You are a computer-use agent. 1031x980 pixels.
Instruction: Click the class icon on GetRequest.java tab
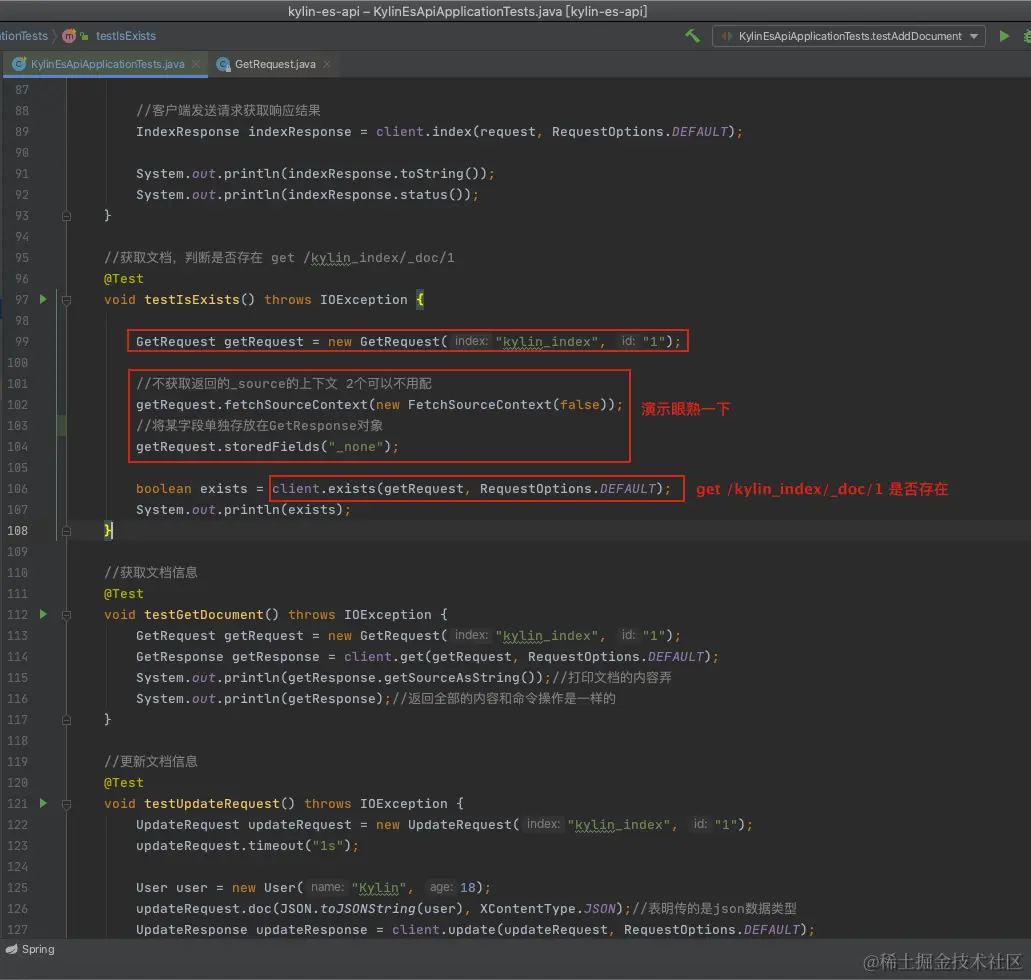point(224,64)
